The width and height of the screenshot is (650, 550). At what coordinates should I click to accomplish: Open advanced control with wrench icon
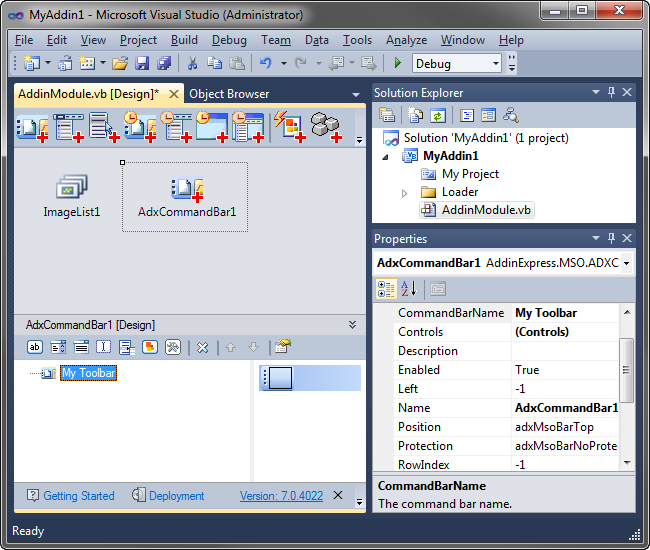[x=173, y=347]
